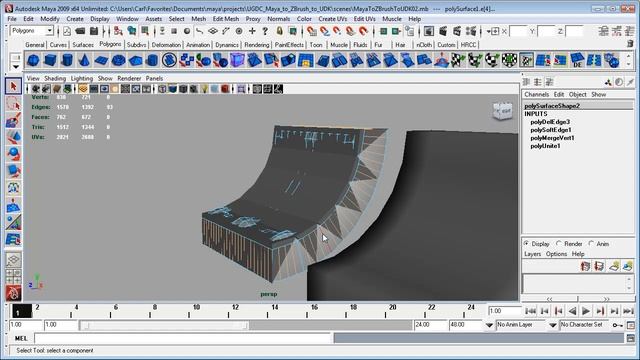Viewport: 640px width, 360px height.
Task: Click the time range slider bar
Action: click(164, 325)
